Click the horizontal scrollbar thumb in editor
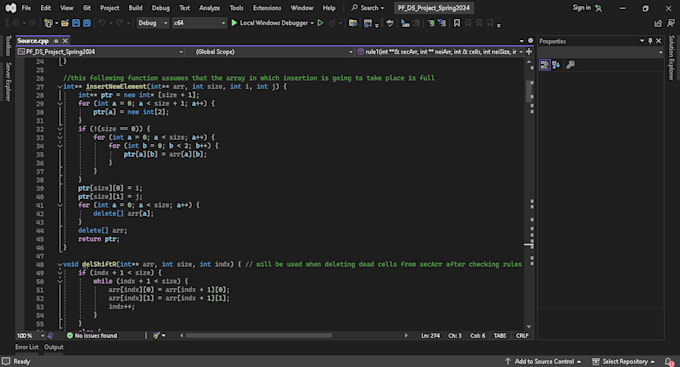 258,335
